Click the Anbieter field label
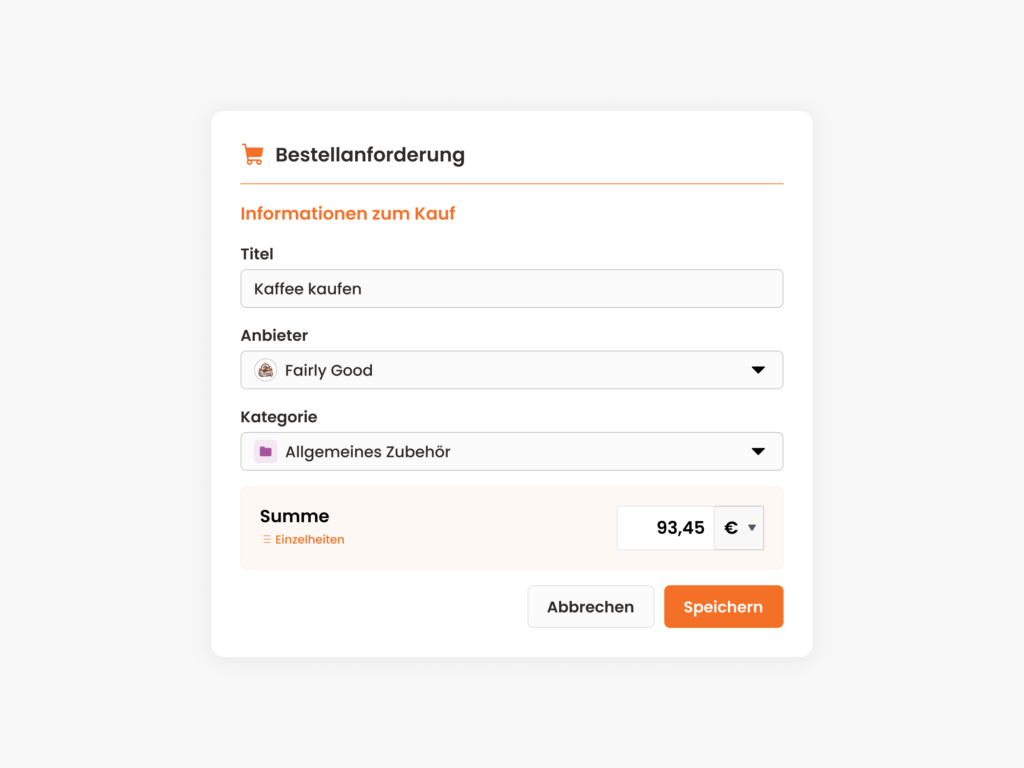 274,336
